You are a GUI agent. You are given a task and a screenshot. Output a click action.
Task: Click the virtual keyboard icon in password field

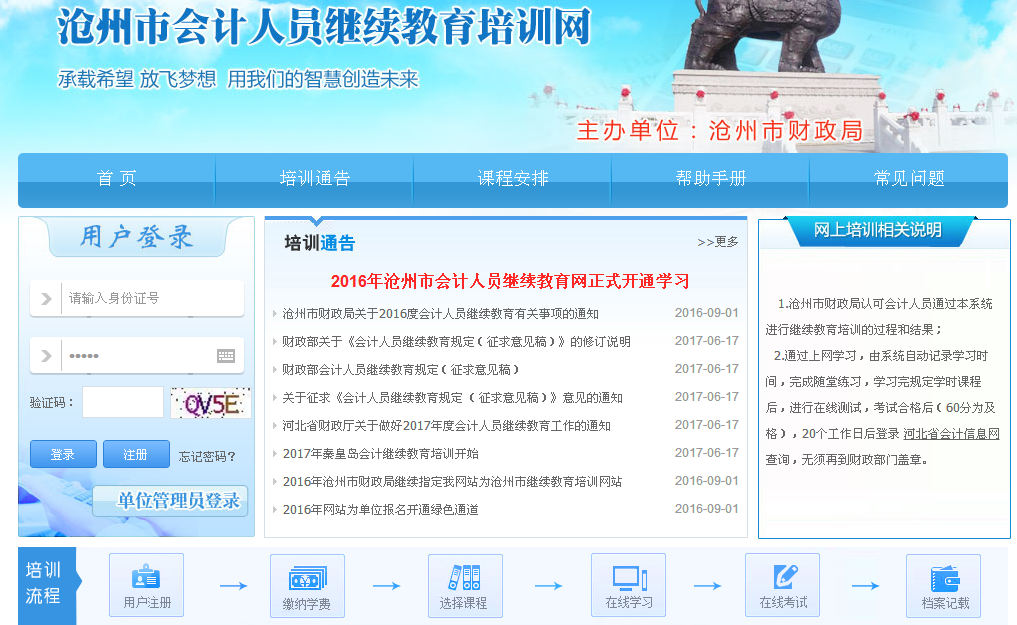(226, 356)
